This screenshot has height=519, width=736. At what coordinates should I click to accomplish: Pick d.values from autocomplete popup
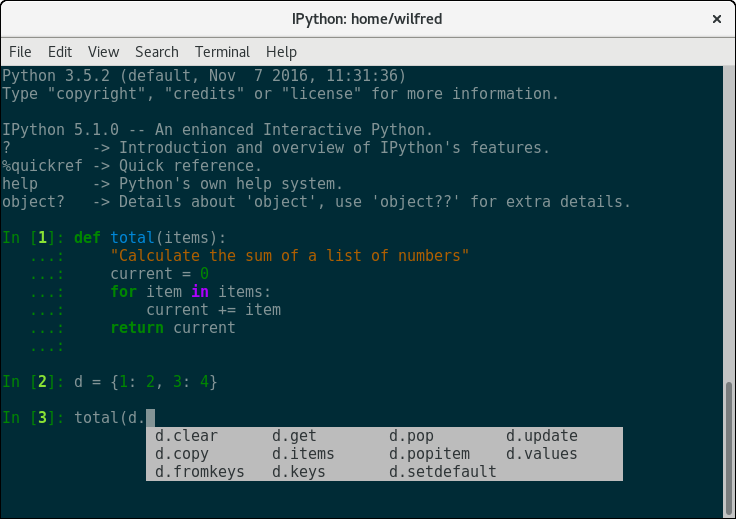click(541, 454)
